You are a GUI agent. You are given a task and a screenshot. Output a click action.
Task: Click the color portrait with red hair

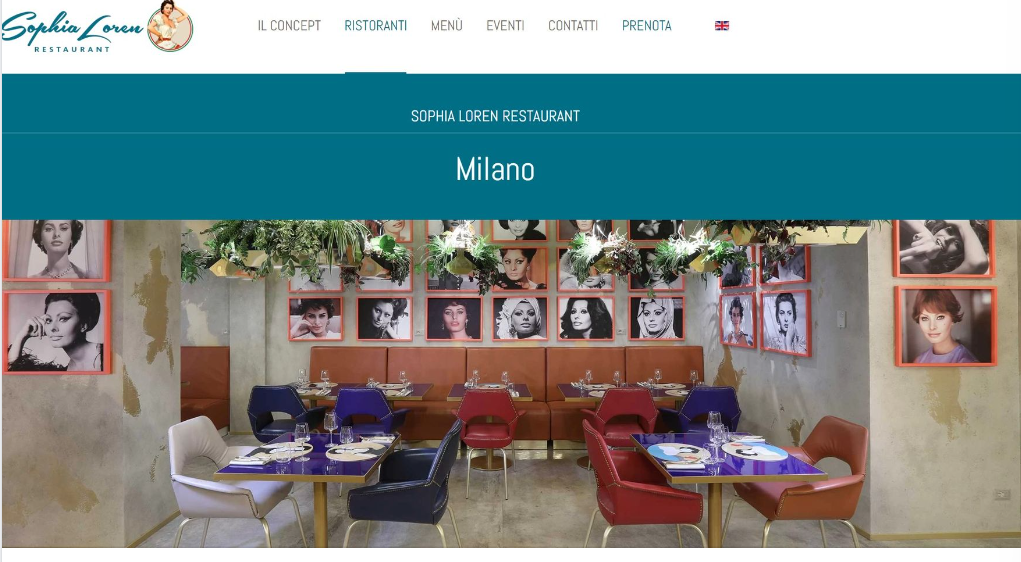[x=946, y=326]
